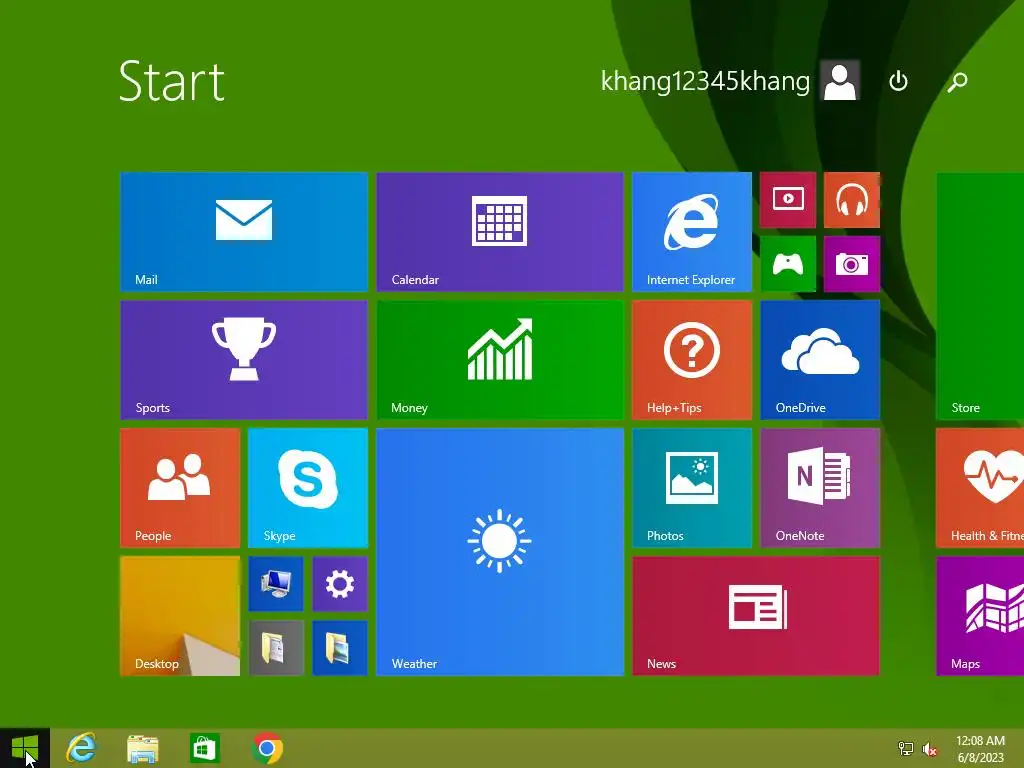Open the Music headphones tile

[x=852, y=200]
